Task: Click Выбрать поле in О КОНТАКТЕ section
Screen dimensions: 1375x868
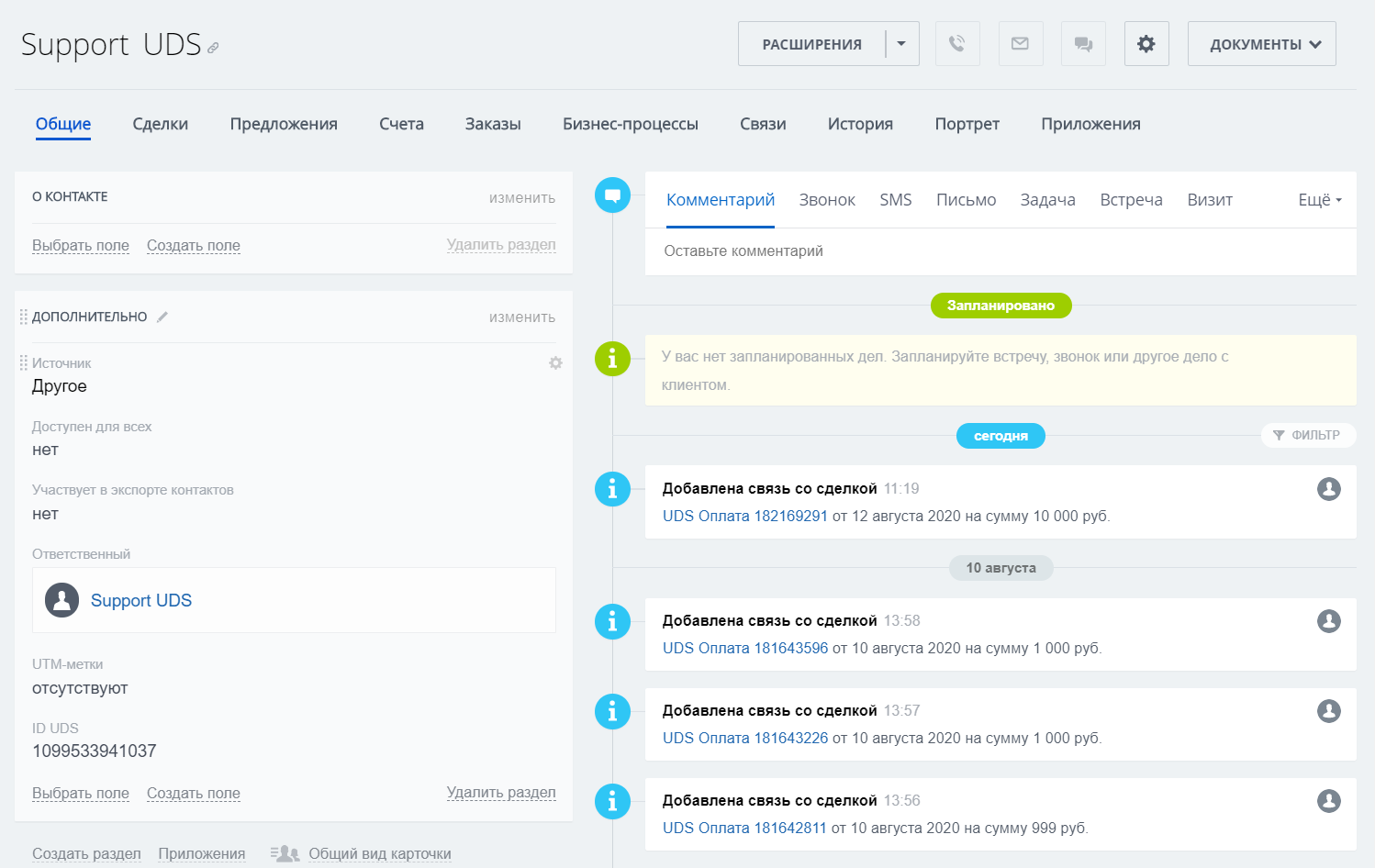Action: [x=81, y=245]
